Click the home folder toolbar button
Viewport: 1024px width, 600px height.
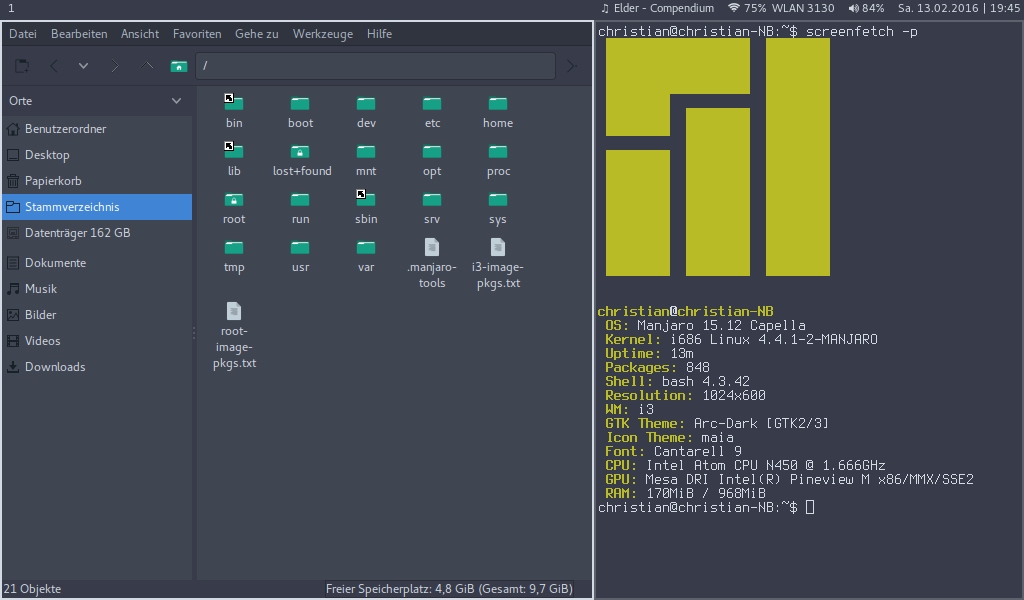[x=178, y=66]
